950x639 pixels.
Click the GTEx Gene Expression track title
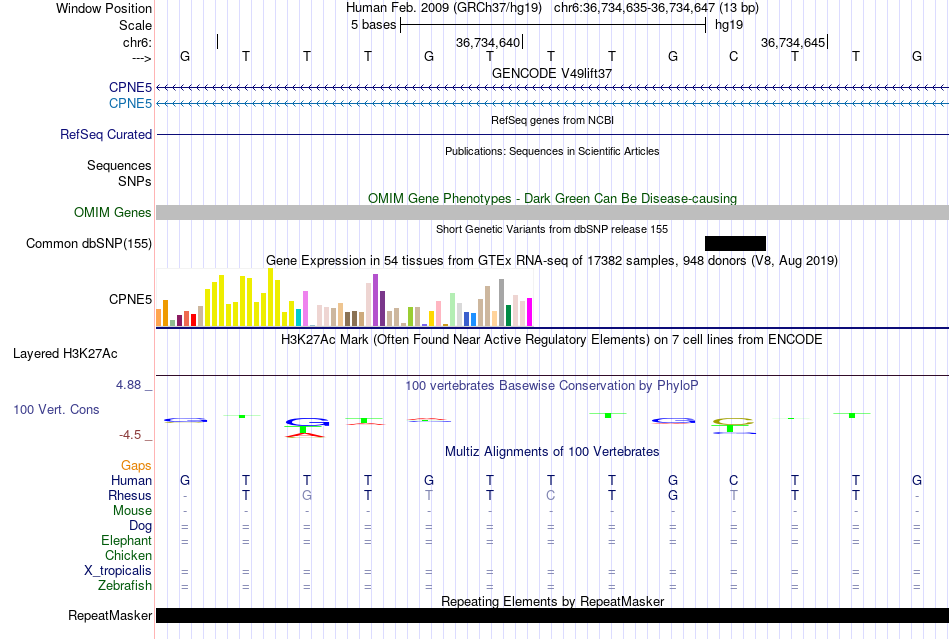(x=552, y=260)
